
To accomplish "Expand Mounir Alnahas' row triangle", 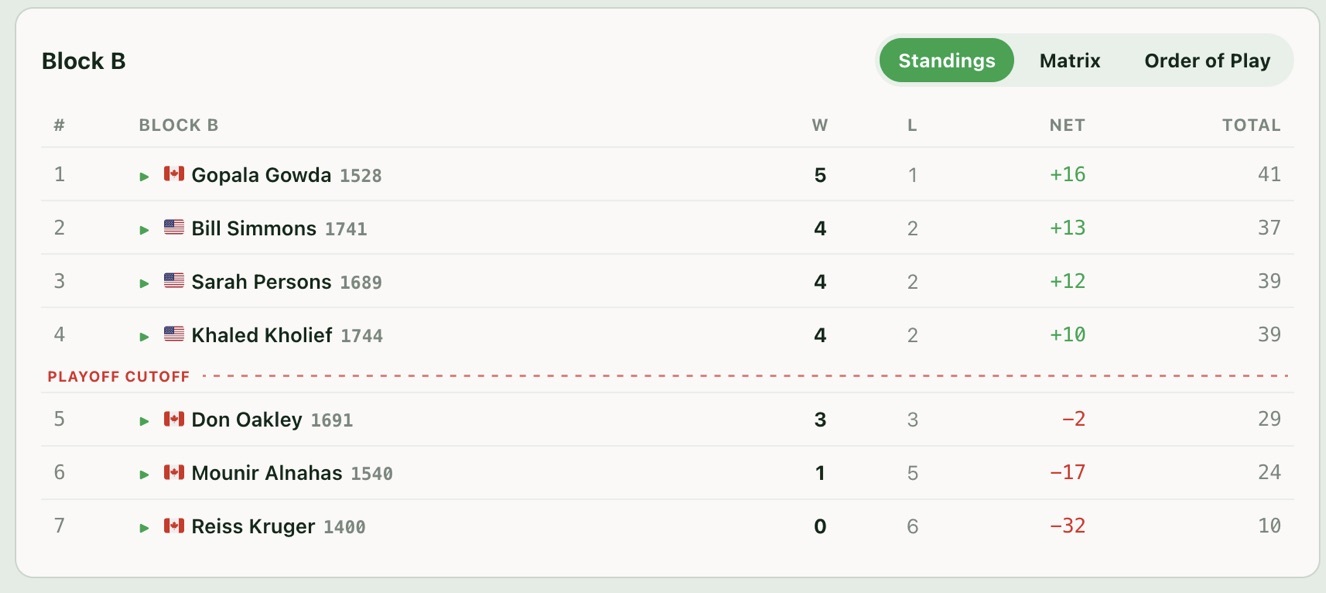I will point(144,474).
